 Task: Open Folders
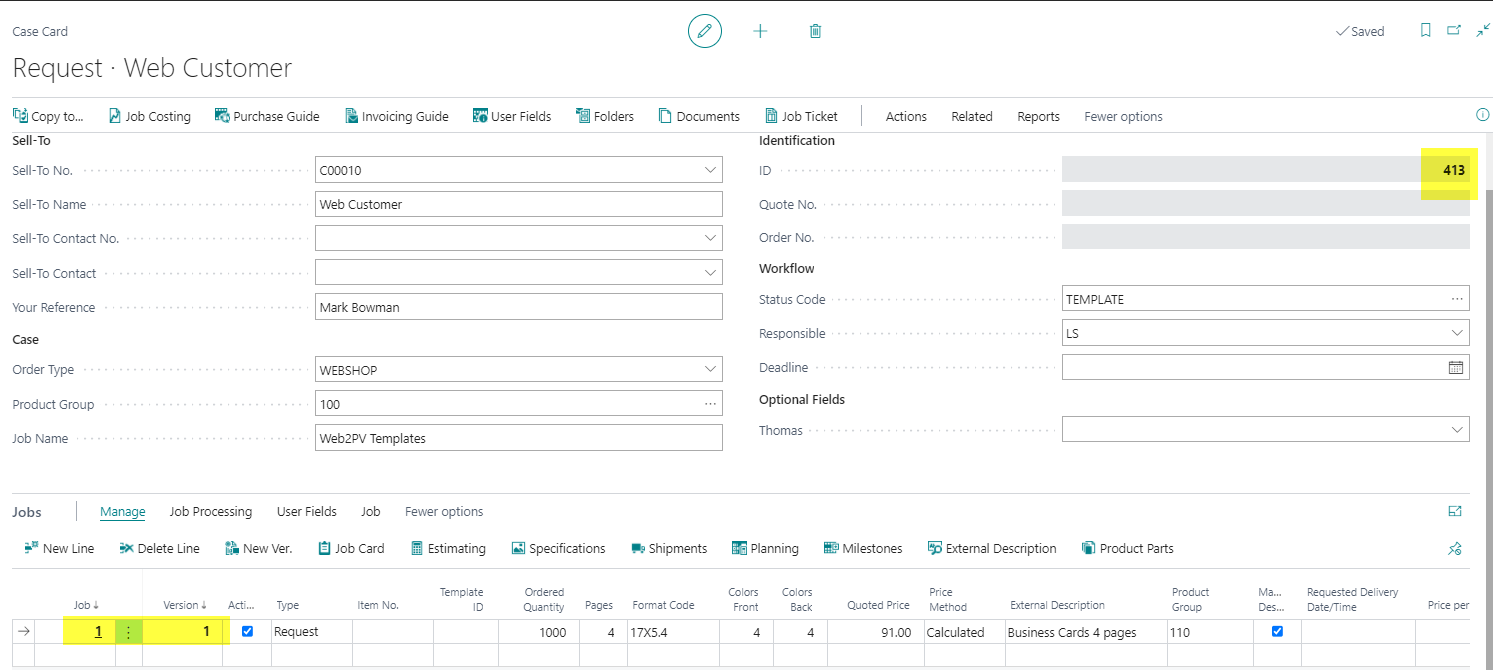pos(605,116)
